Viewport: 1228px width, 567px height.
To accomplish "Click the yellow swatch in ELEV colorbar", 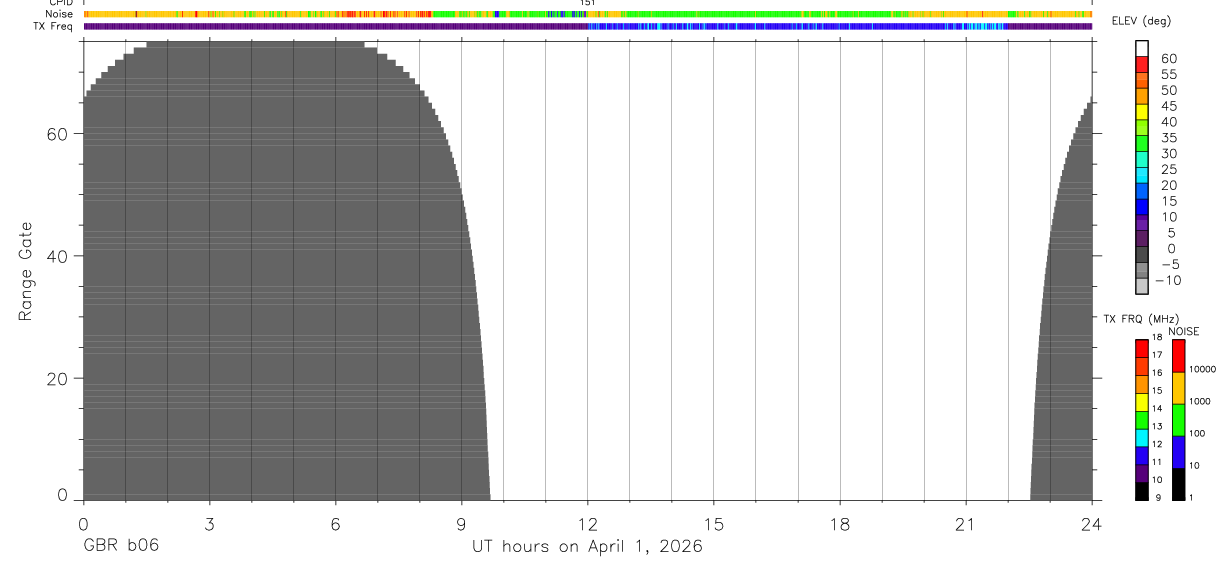I will tap(1142, 112).
